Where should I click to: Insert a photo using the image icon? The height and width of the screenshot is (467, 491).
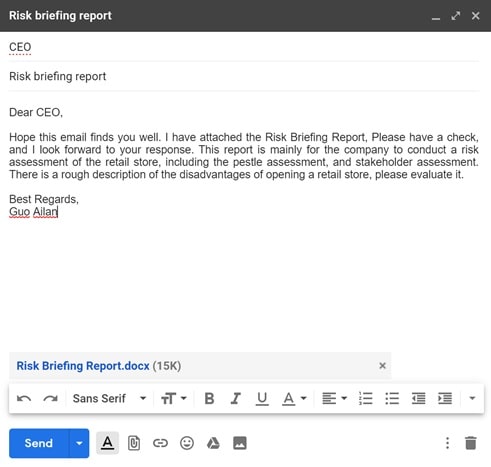[240, 443]
